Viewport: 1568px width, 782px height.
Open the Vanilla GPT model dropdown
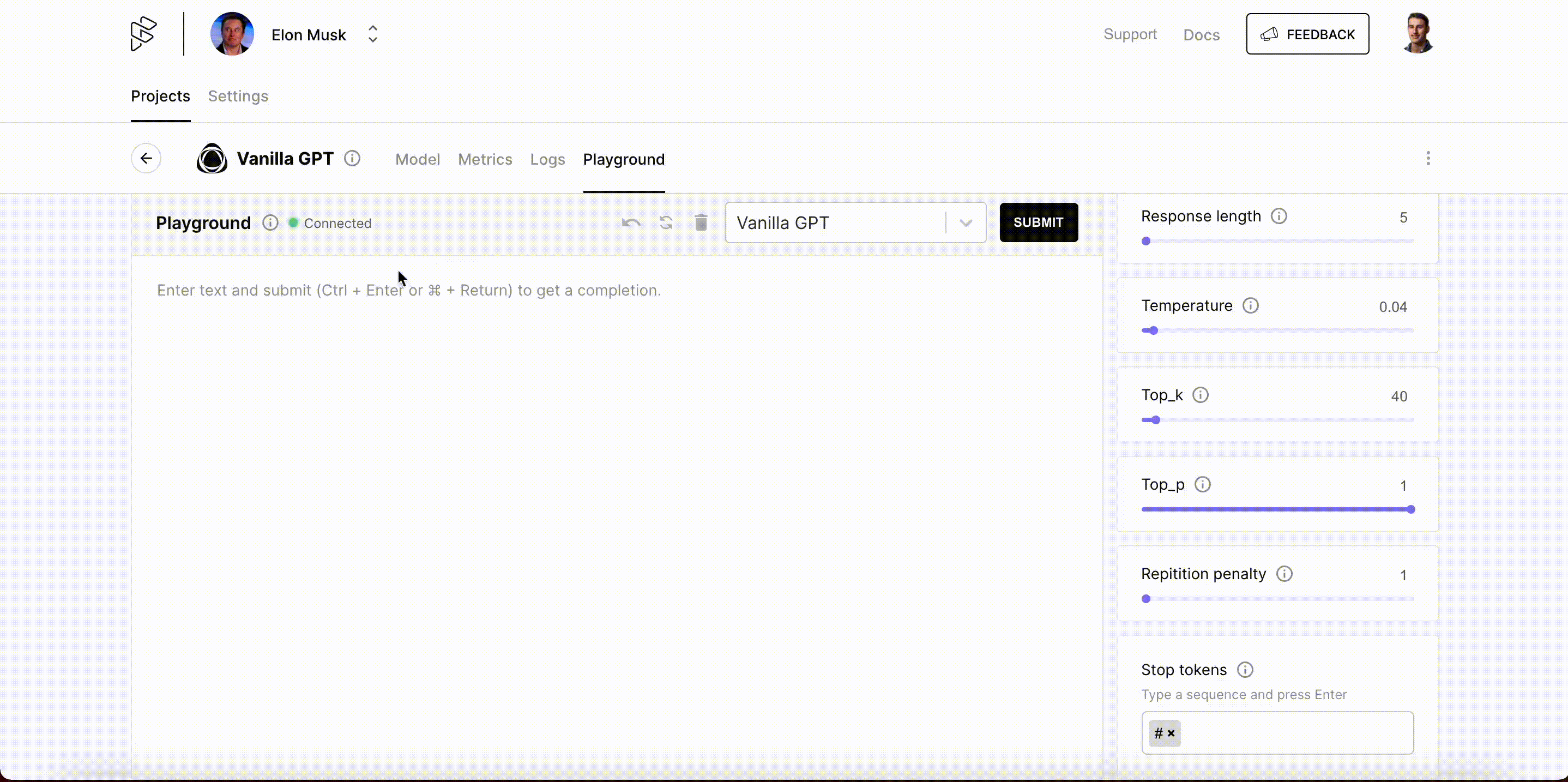click(966, 223)
